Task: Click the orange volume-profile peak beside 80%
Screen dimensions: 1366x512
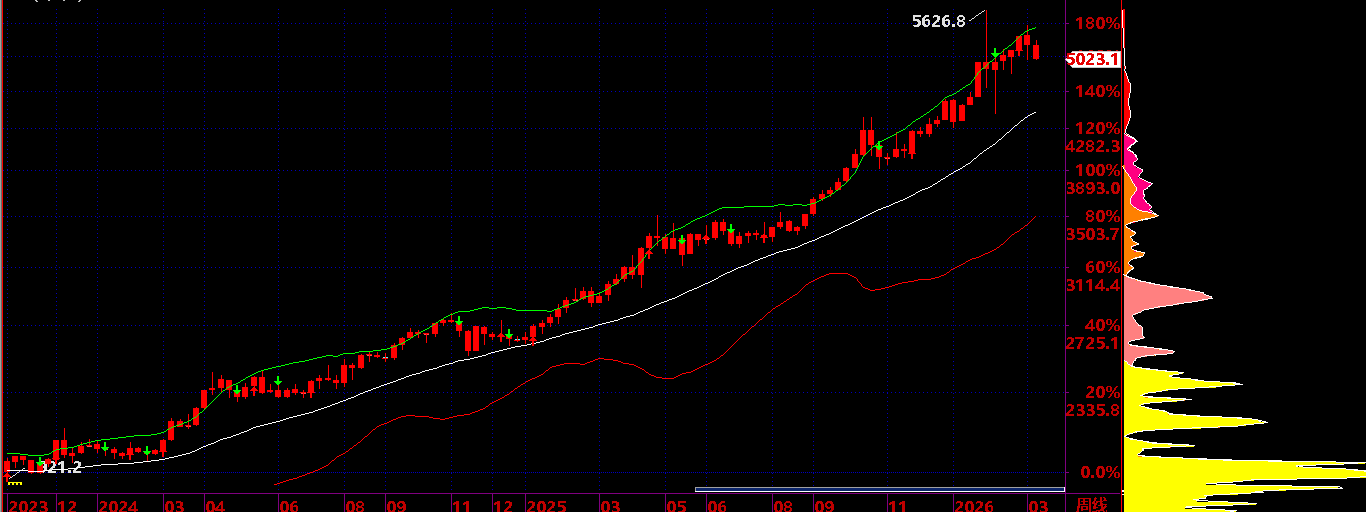Action: click(1141, 215)
